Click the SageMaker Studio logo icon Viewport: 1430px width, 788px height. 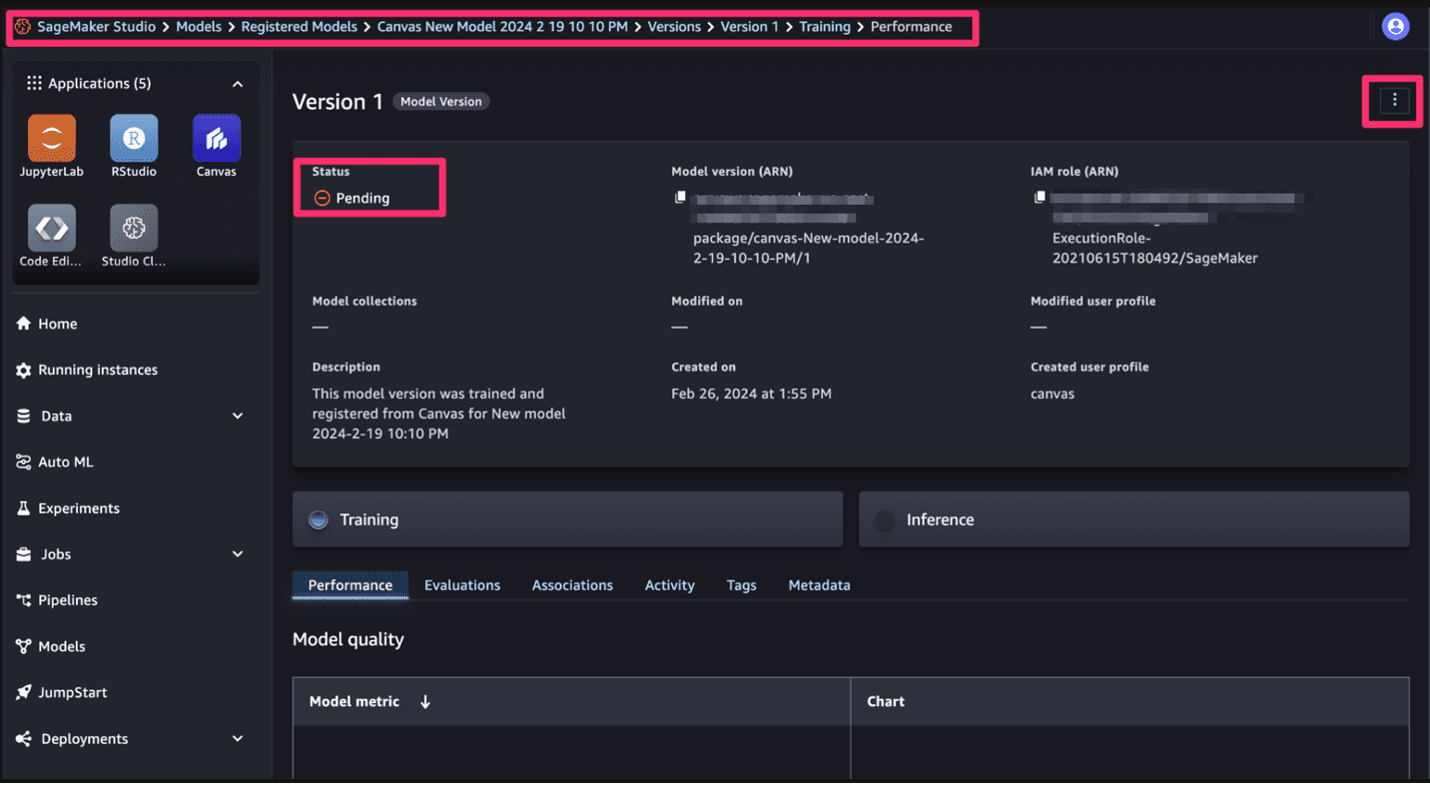[22, 27]
